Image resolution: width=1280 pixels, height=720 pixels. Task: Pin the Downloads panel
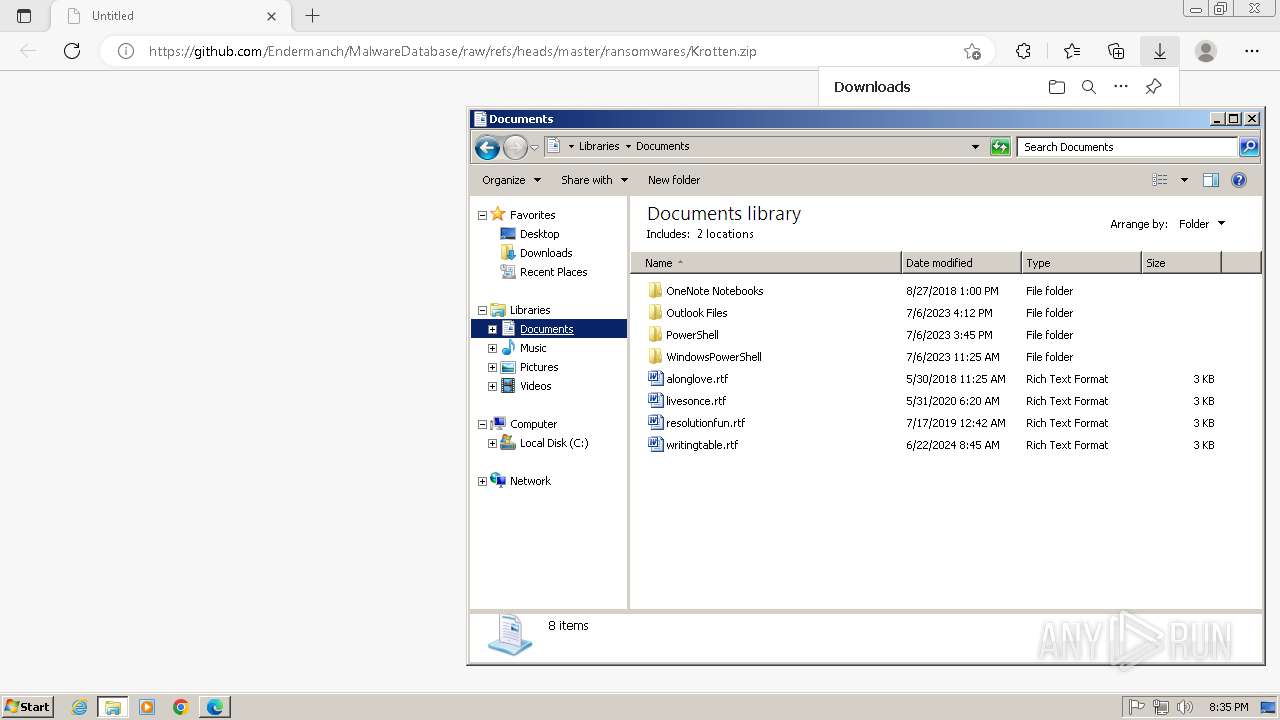click(x=1153, y=87)
